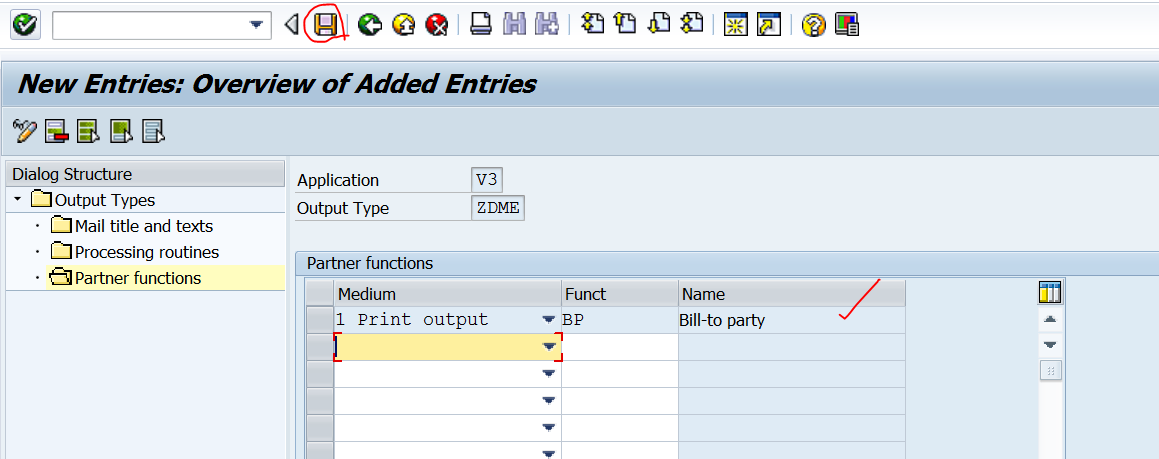This screenshot has width=1159, height=459.
Task: Click the yellow Exit icon
Action: 403,25
